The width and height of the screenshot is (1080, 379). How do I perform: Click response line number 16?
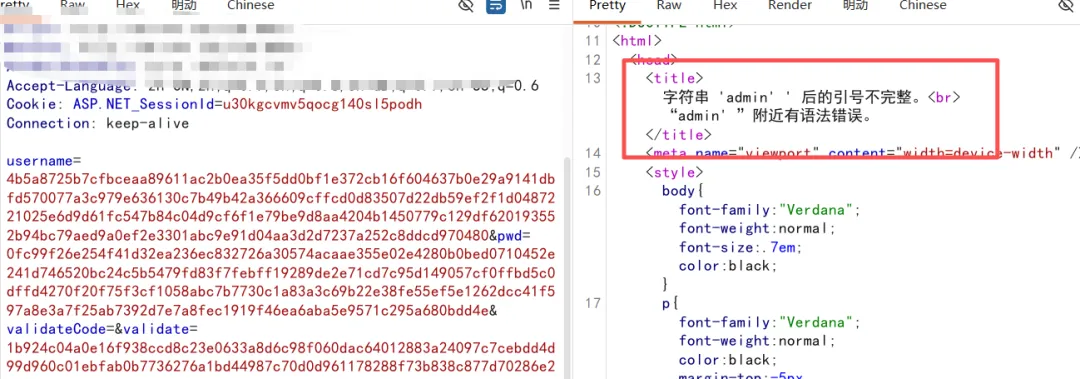[592, 190]
